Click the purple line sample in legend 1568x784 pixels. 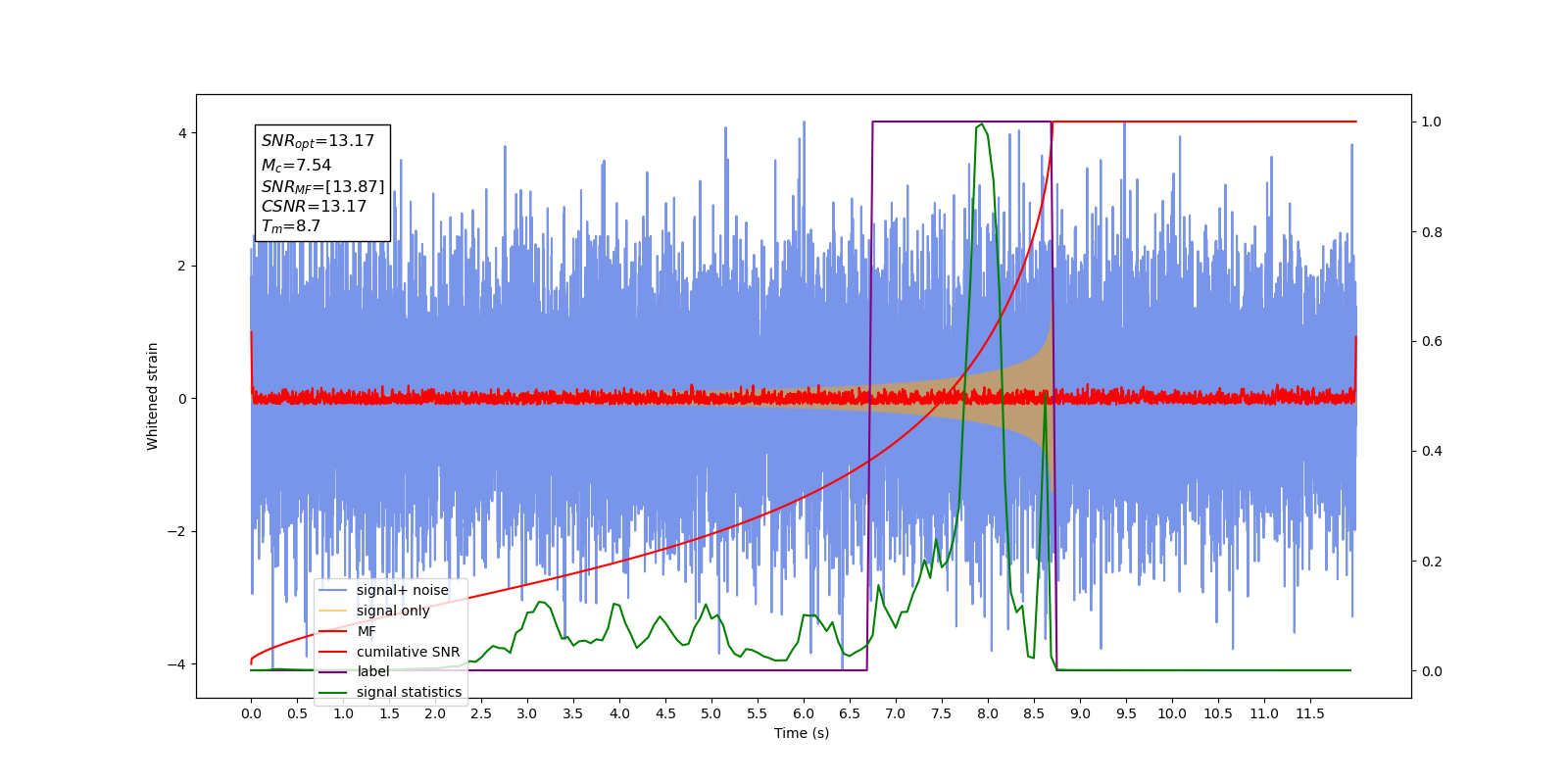click(x=333, y=671)
